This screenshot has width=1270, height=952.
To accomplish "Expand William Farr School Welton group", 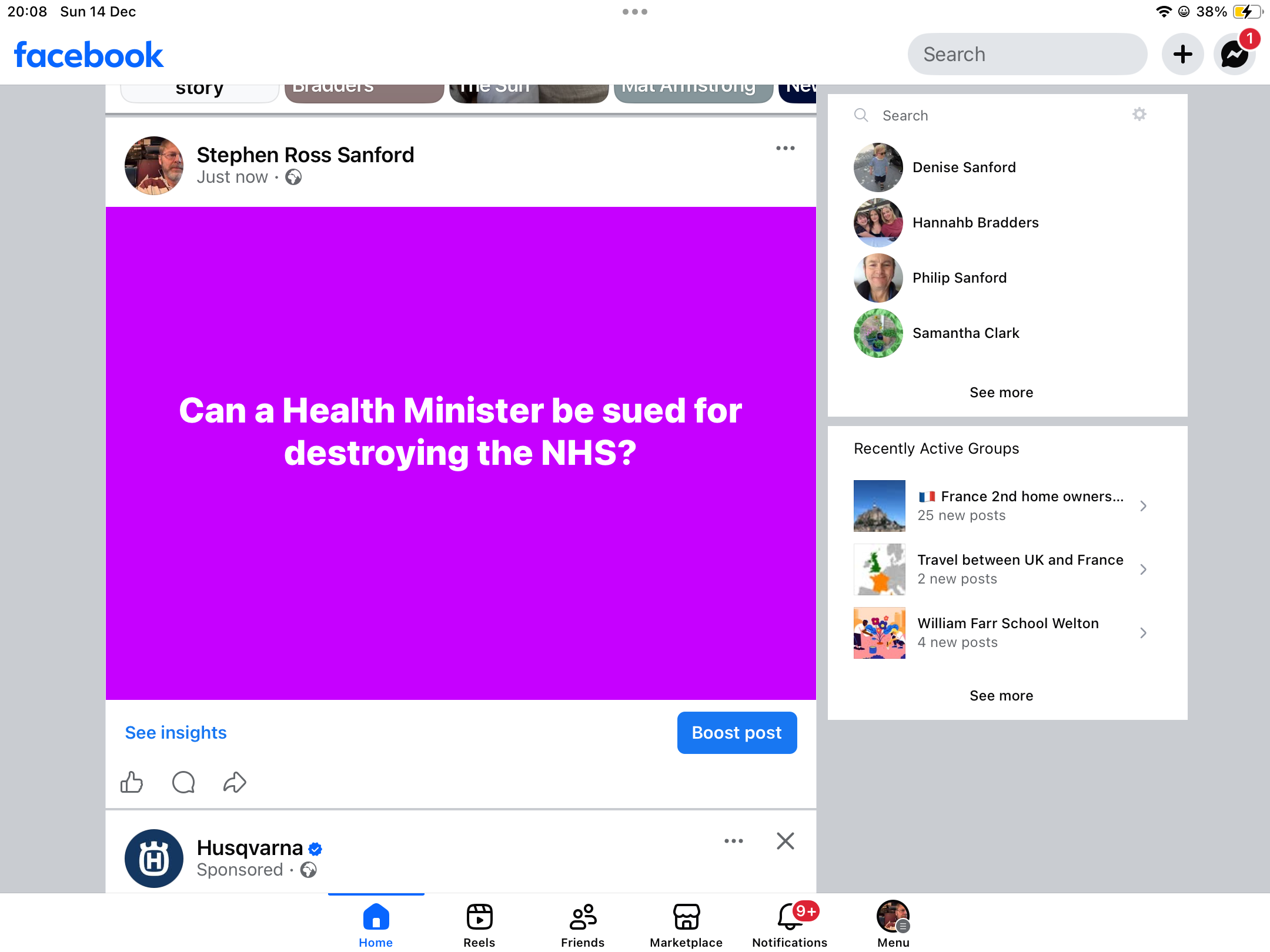I will coord(1142,633).
